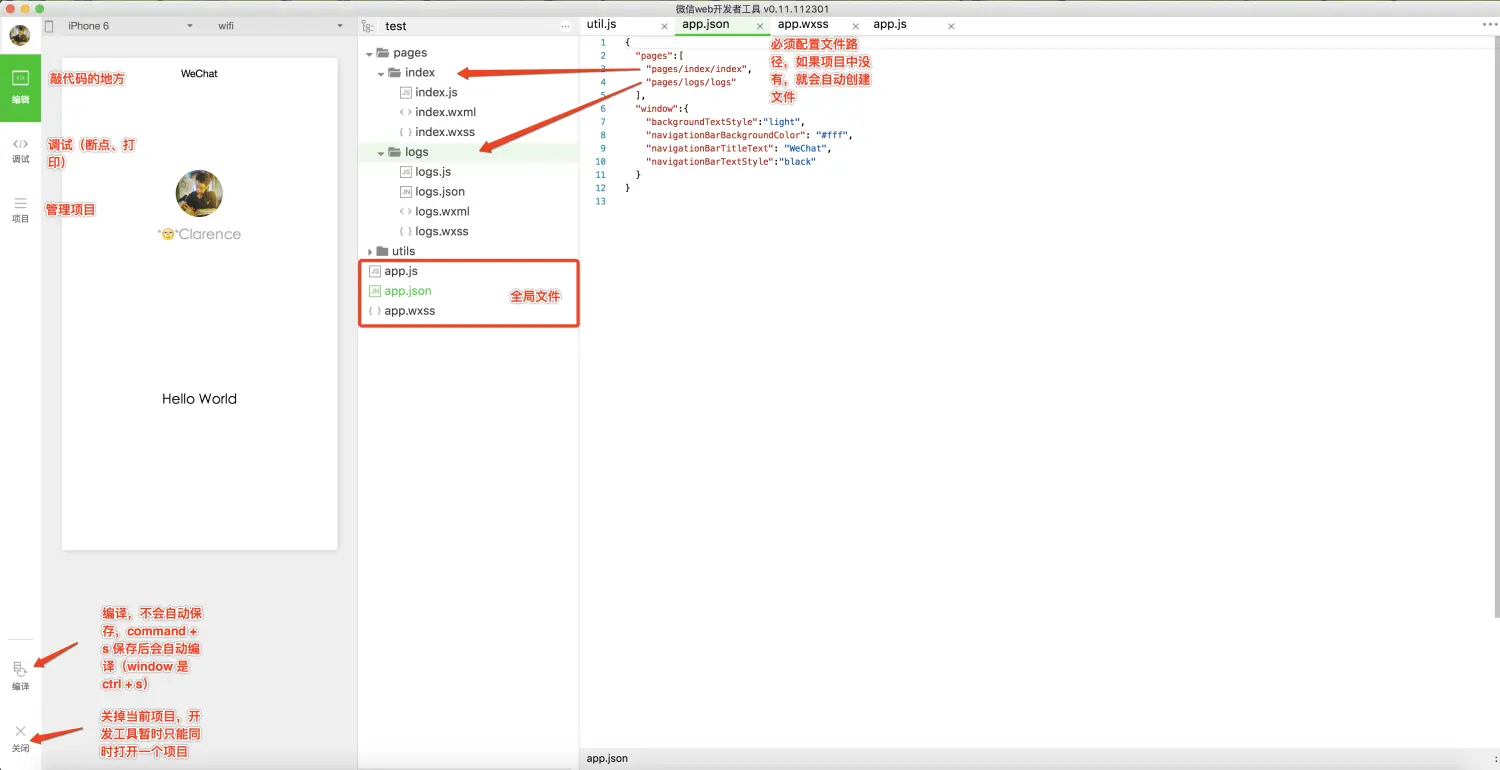Viewport: 1500px width, 770px height.
Task: Switch to the app.wxss tab
Action: 803,25
